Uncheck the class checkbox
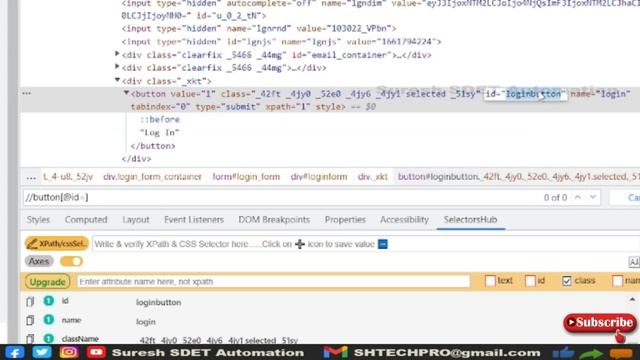The height and width of the screenshot is (360, 640). coord(567,281)
